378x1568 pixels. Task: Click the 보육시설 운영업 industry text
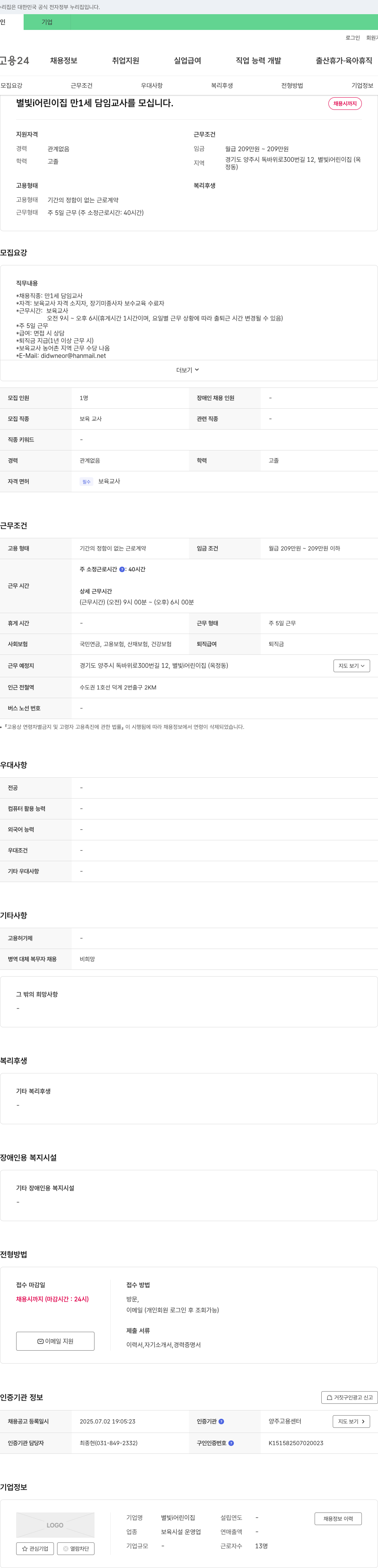(x=181, y=1532)
